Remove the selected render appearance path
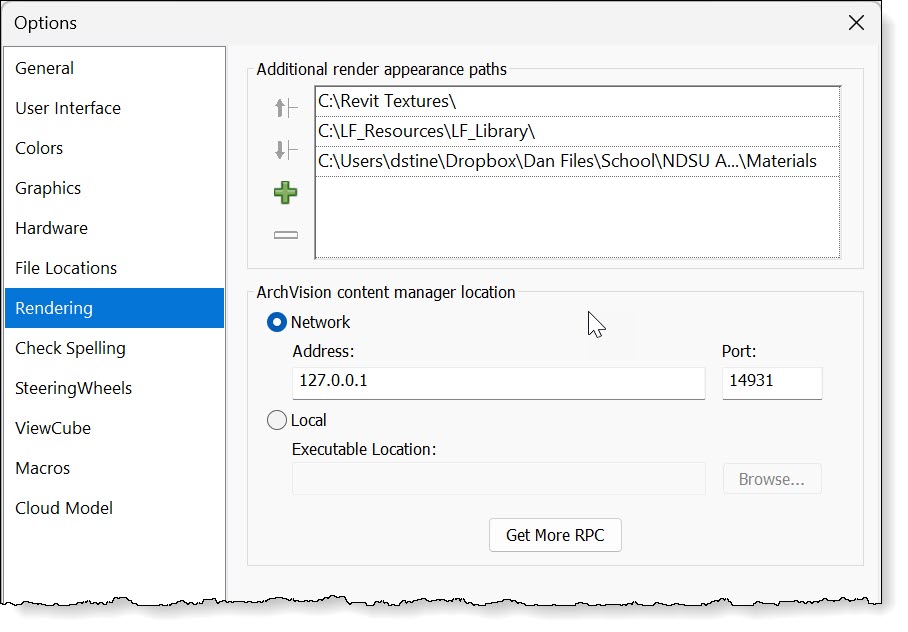The height and width of the screenshot is (632, 908). [x=284, y=233]
